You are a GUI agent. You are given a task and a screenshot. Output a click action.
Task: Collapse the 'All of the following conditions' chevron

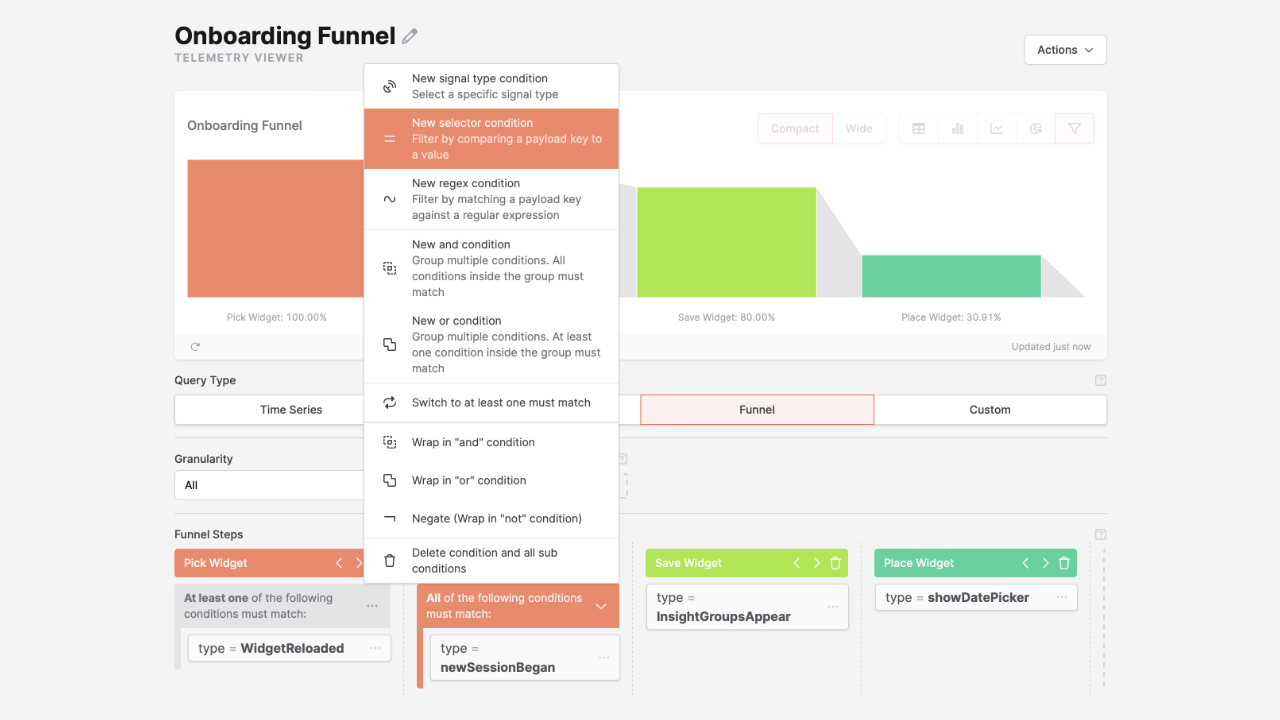tap(601, 606)
